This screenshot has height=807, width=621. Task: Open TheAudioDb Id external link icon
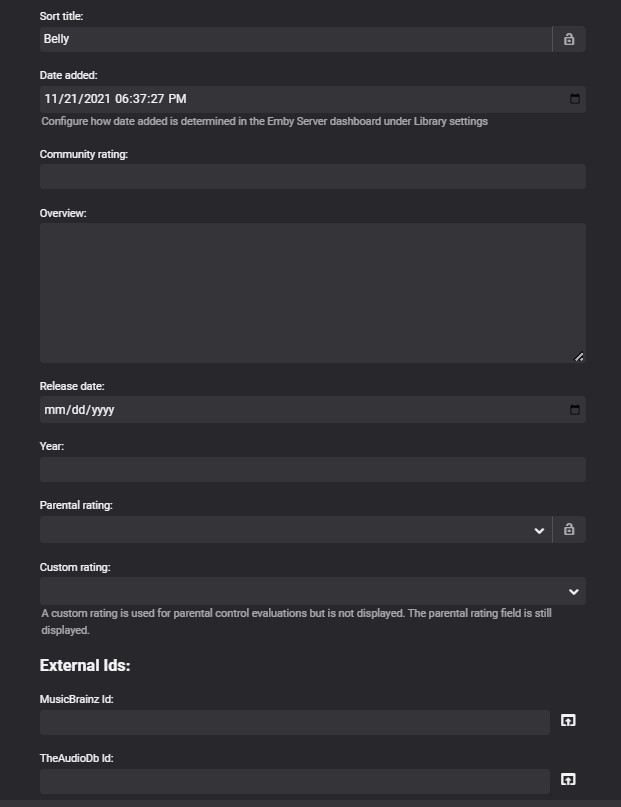pyautogui.click(x=568, y=780)
